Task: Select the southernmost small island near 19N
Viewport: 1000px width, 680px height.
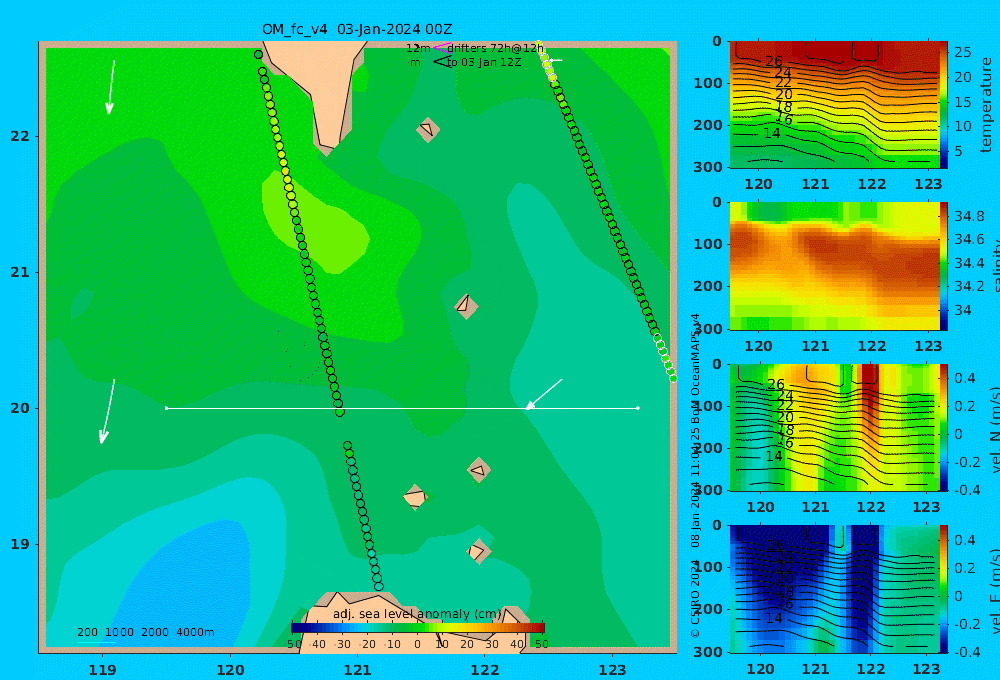Action: click(x=478, y=551)
